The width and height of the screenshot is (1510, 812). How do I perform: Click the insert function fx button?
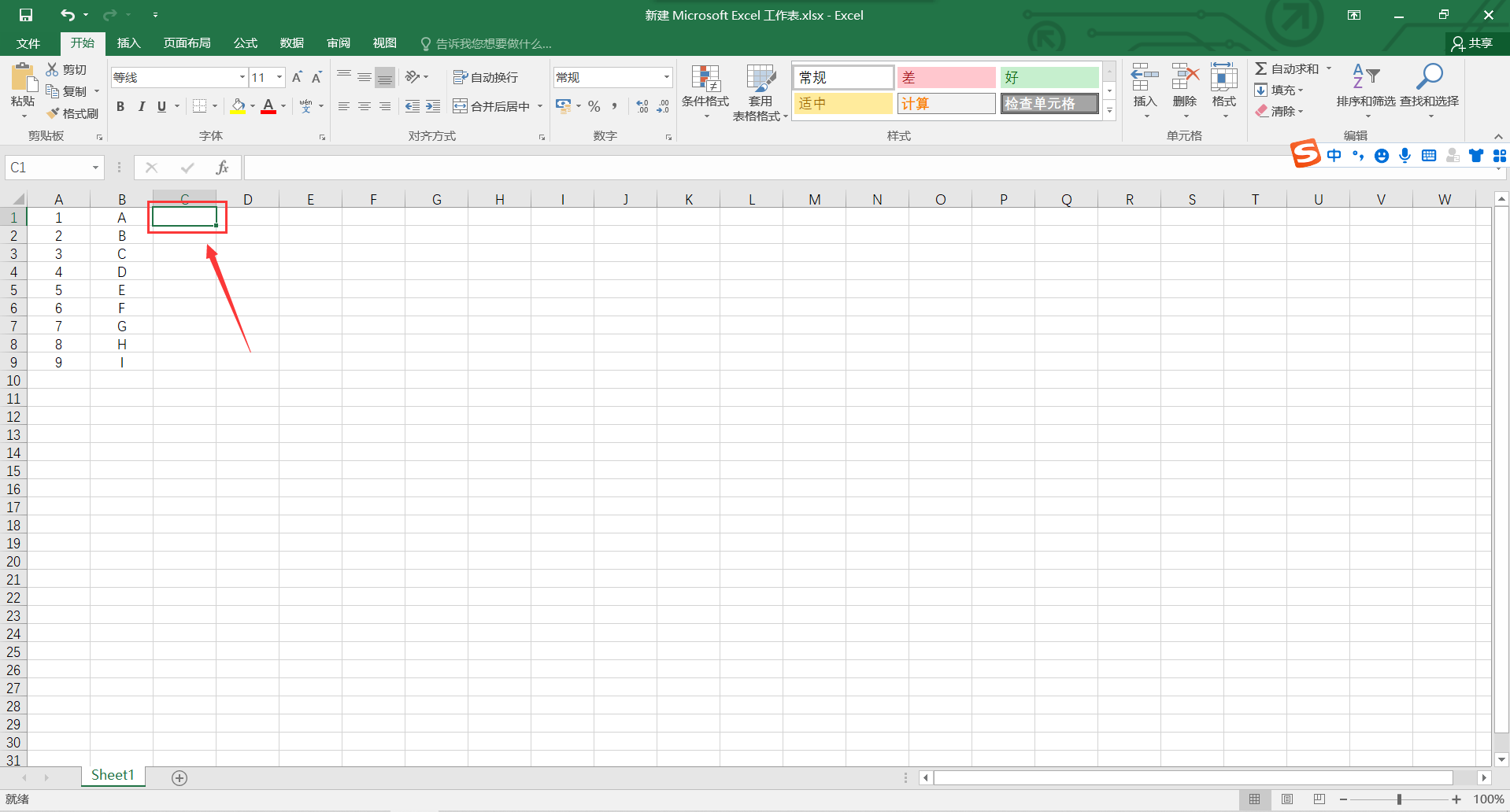[222, 168]
